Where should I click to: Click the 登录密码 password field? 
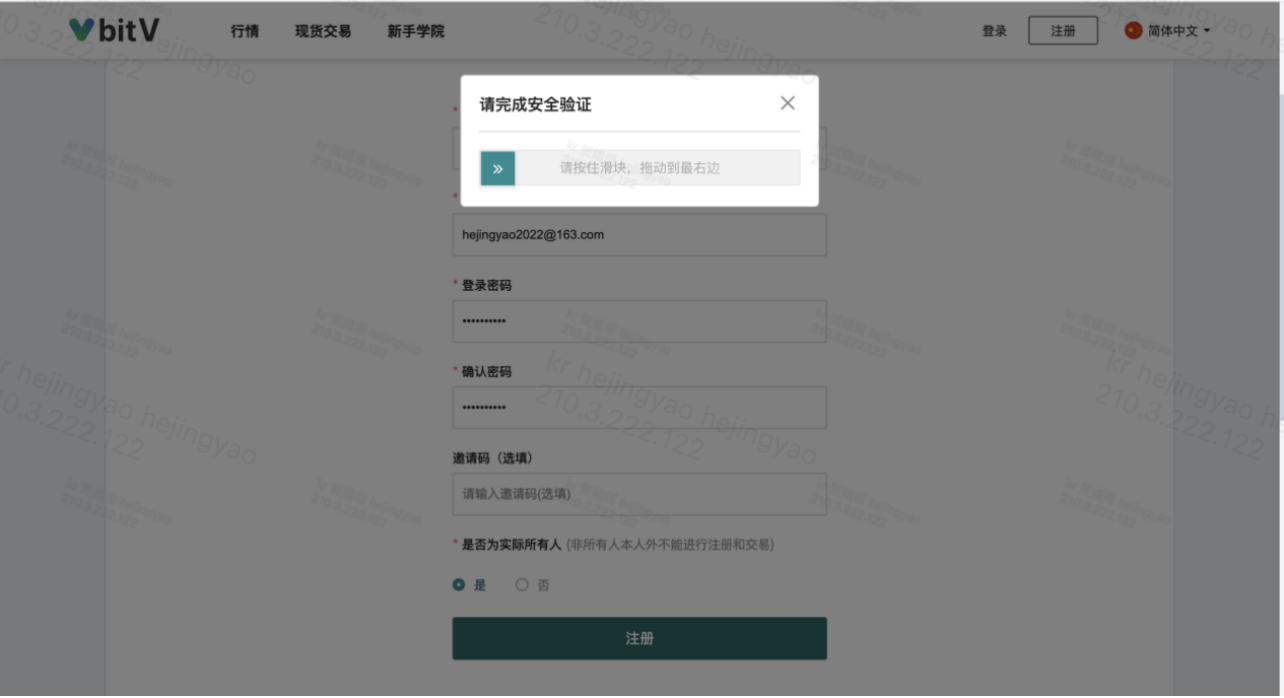(x=639, y=321)
